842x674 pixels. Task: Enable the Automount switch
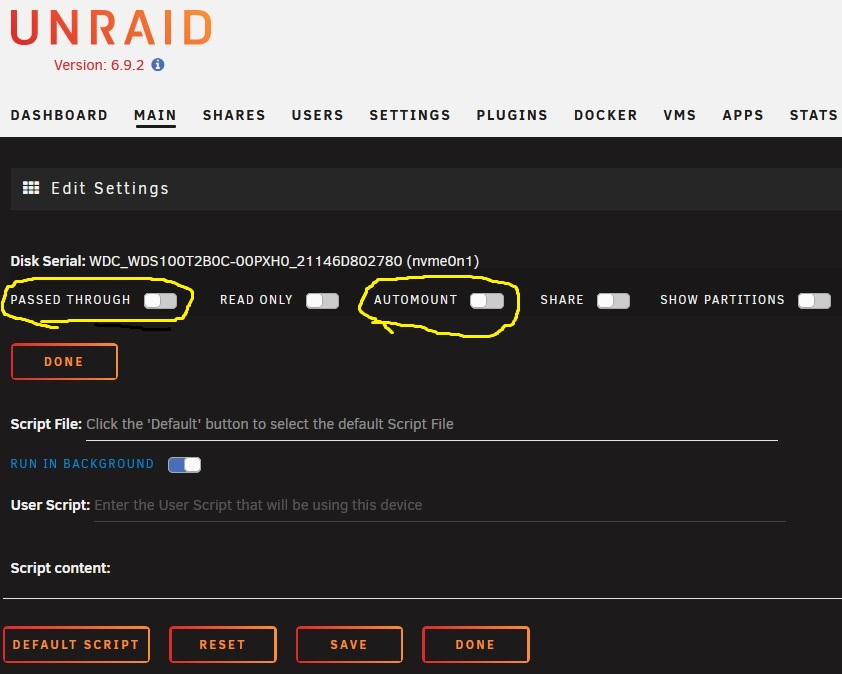point(487,300)
